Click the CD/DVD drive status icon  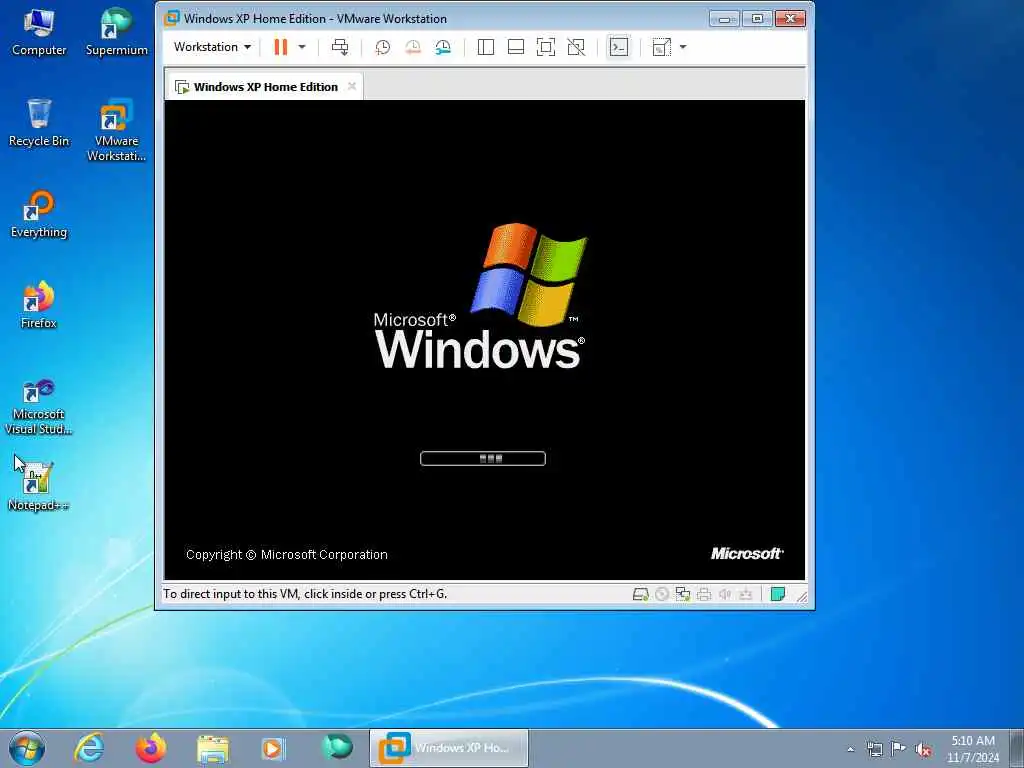tap(662, 594)
